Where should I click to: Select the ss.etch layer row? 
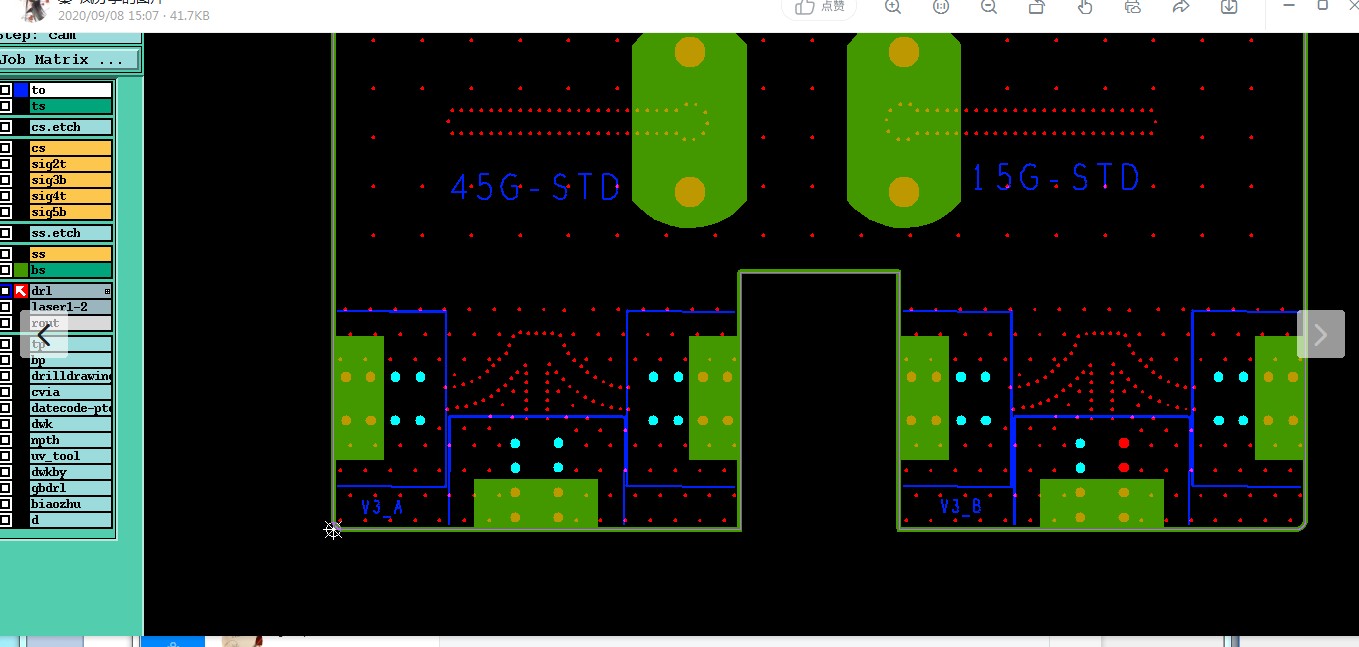coord(71,233)
